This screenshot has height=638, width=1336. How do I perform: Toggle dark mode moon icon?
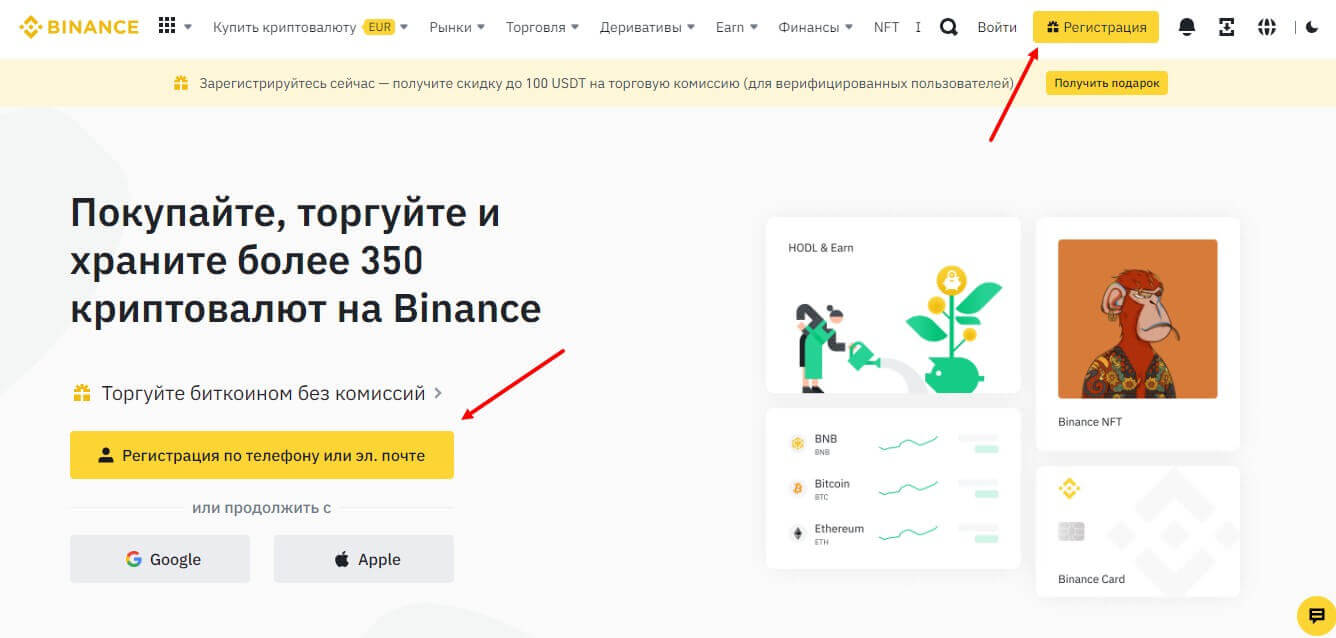(1312, 27)
